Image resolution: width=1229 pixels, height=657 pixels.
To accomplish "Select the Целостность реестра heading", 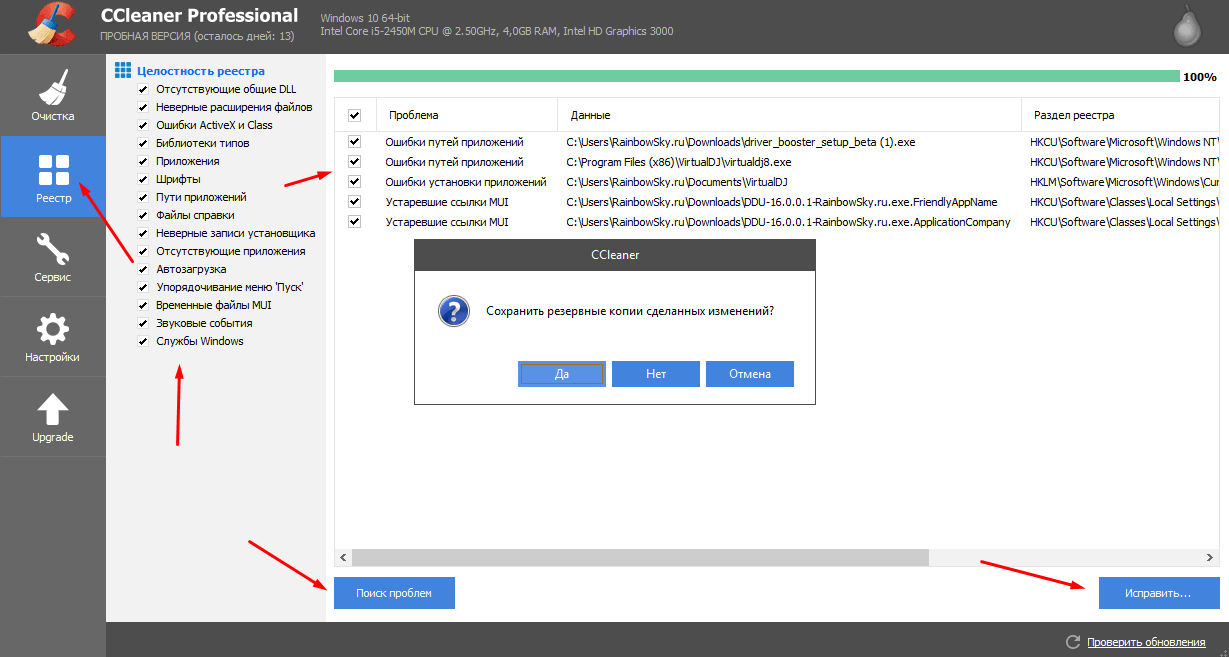I will pyautogui.click(x=201, y=71).
